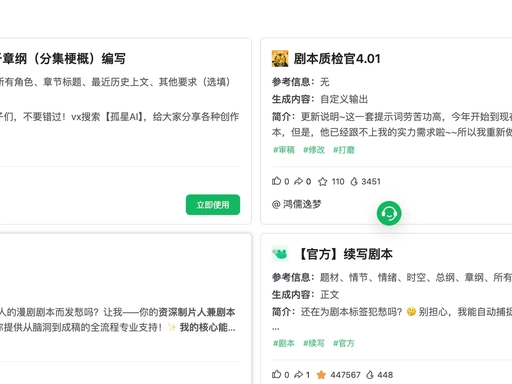Screen dimensions: 512x384
Task: Click the #打磨 tag
Action: (x=344, y=150)
